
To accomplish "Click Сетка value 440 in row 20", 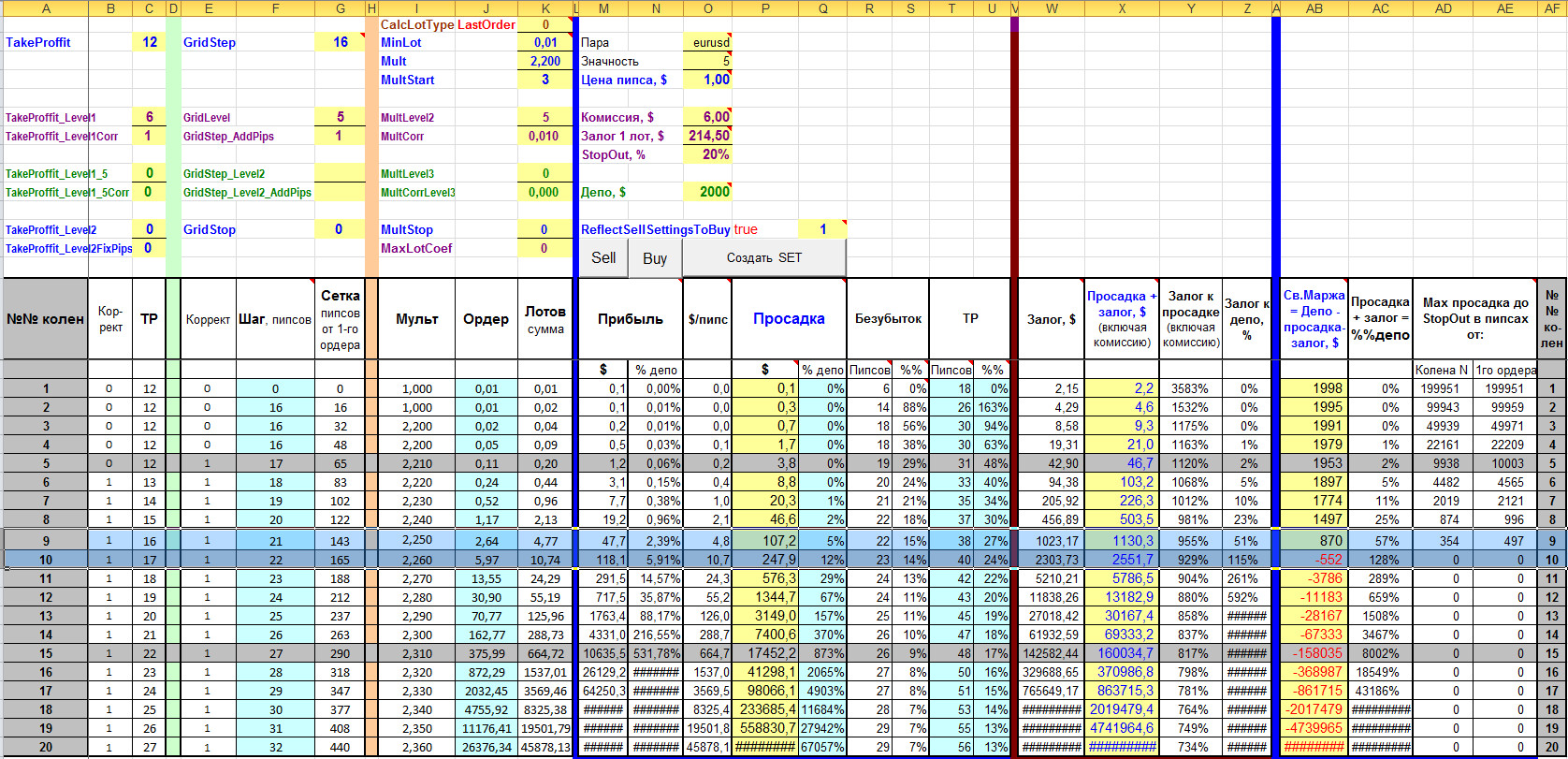I will pos(340,747).
